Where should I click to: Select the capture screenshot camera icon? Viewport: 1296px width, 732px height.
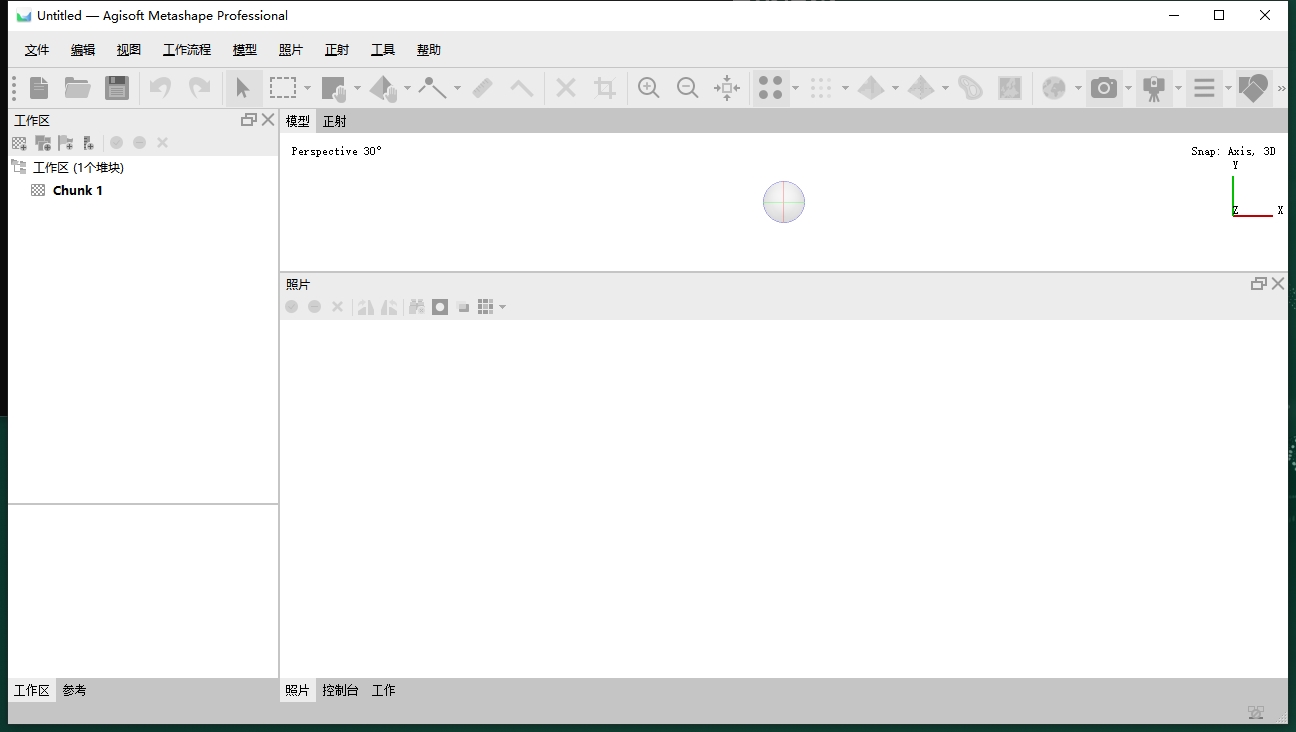1103,87
